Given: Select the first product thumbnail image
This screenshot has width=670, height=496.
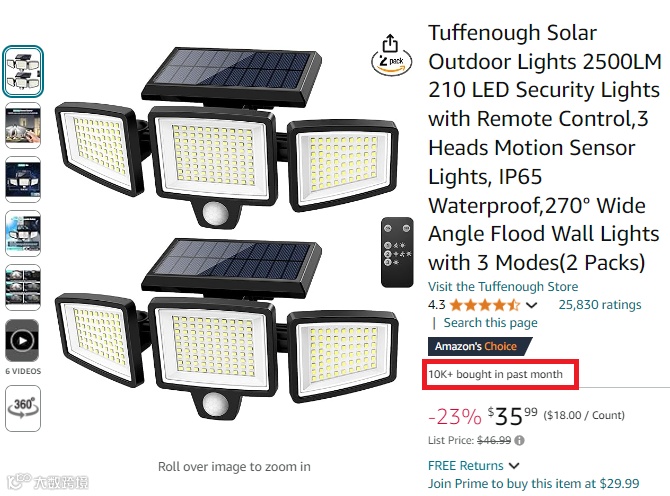Looking at the screenshot, I should (22, 71).
